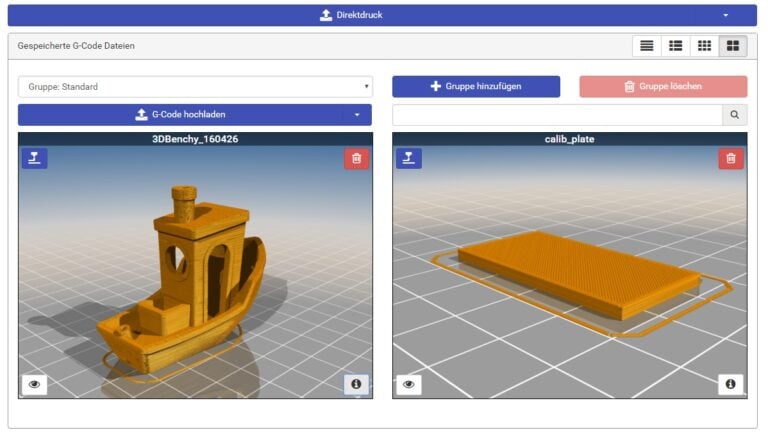Image resolution: width=768 pixels, height=435 pixels.
Task: Switch to the small grid view
Action: click(x=704, y=46)
